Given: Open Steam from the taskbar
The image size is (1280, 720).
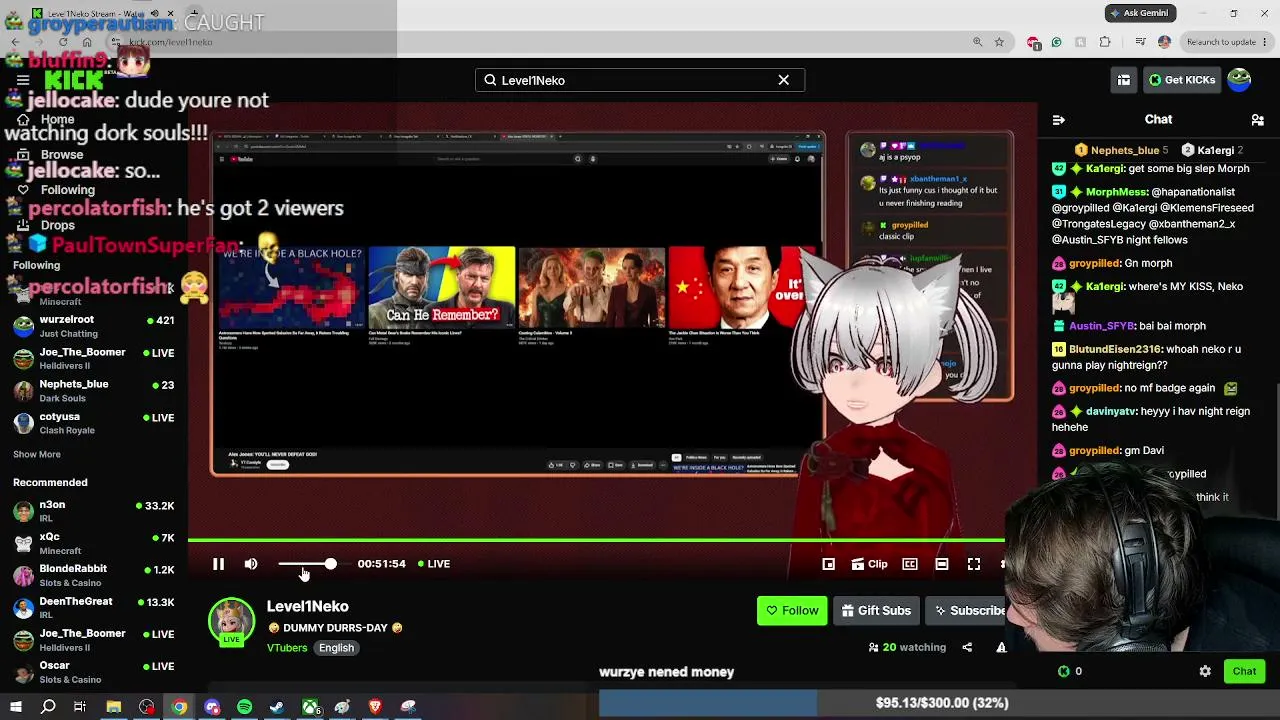Looking at the screenshot, I should coord(277,707).
